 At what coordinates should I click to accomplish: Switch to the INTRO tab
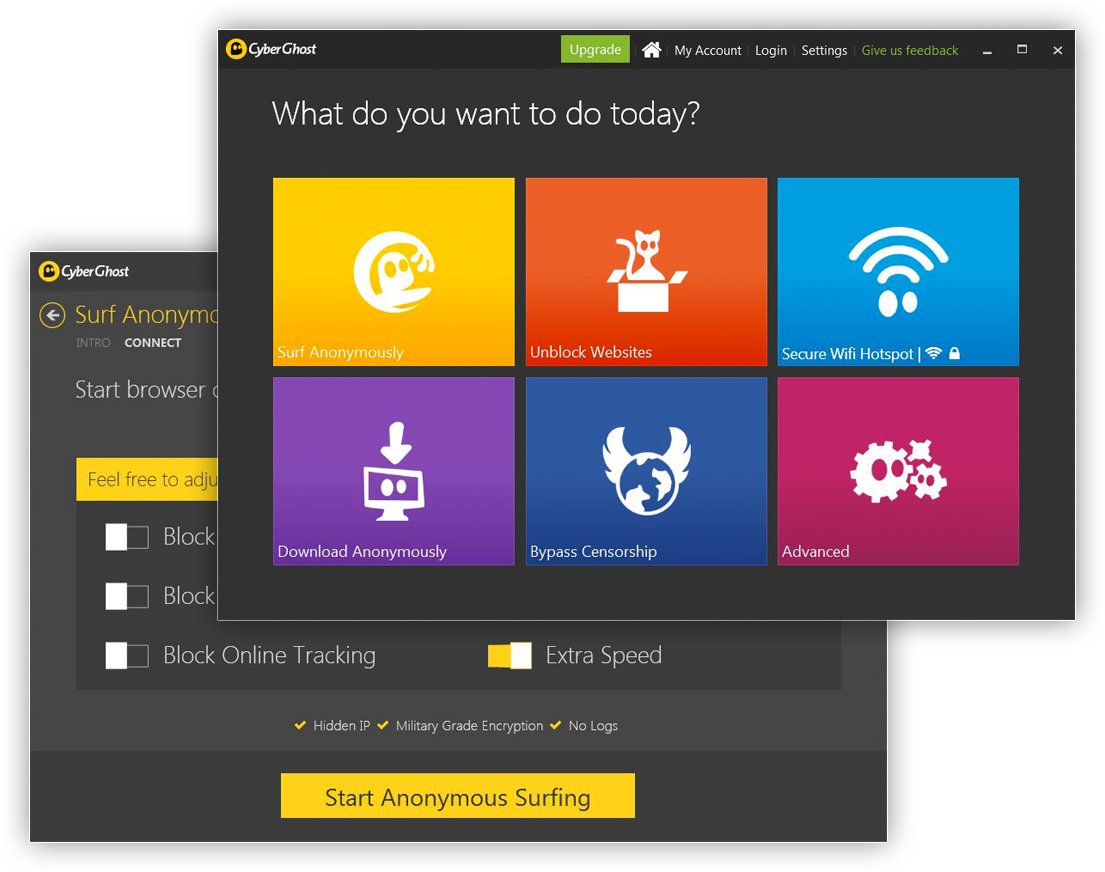[93, 343]
